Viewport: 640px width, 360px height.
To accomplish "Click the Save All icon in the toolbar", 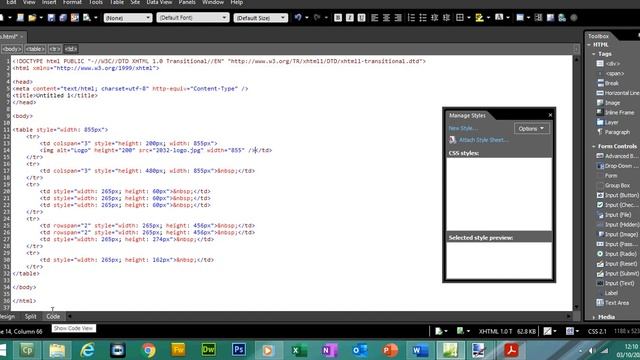I will point(63,18).
